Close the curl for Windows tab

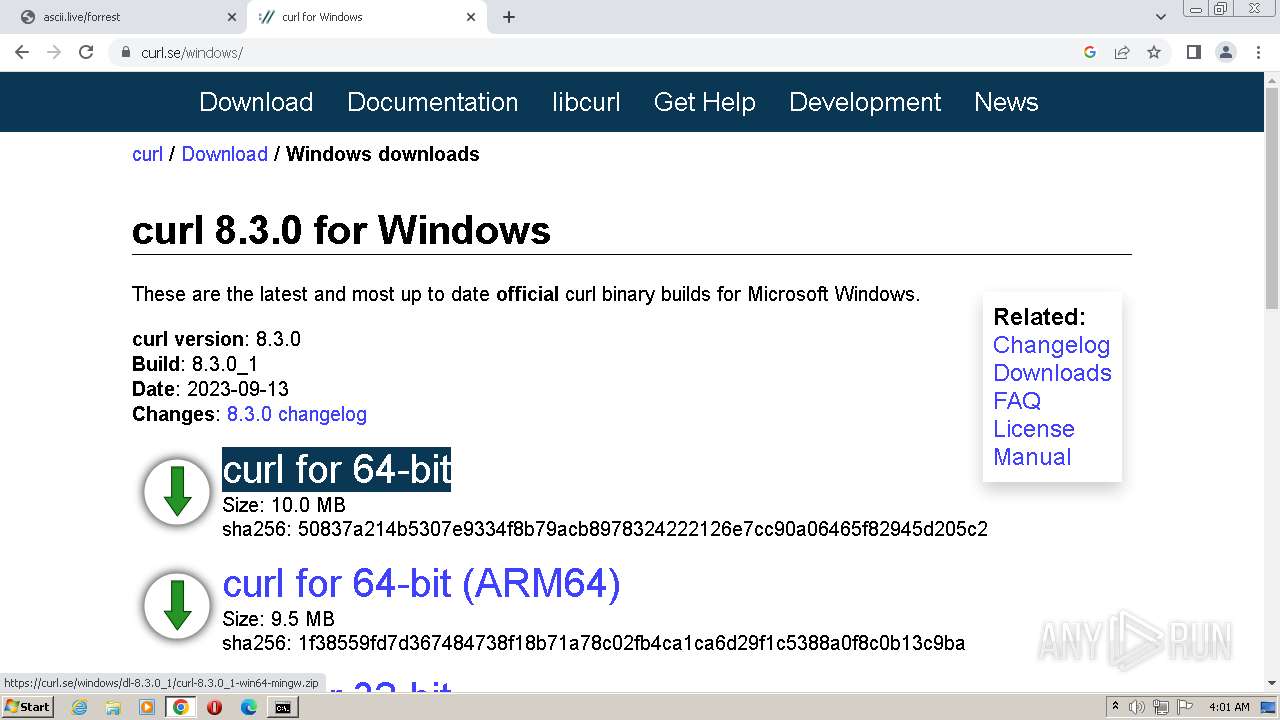click(x=471, y=17)
